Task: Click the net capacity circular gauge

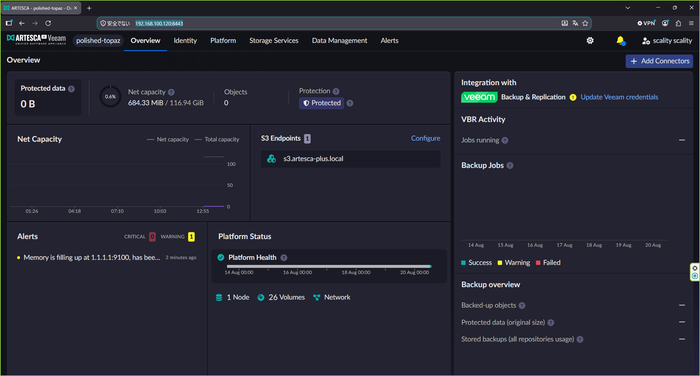Action: [x=110, y=96]
